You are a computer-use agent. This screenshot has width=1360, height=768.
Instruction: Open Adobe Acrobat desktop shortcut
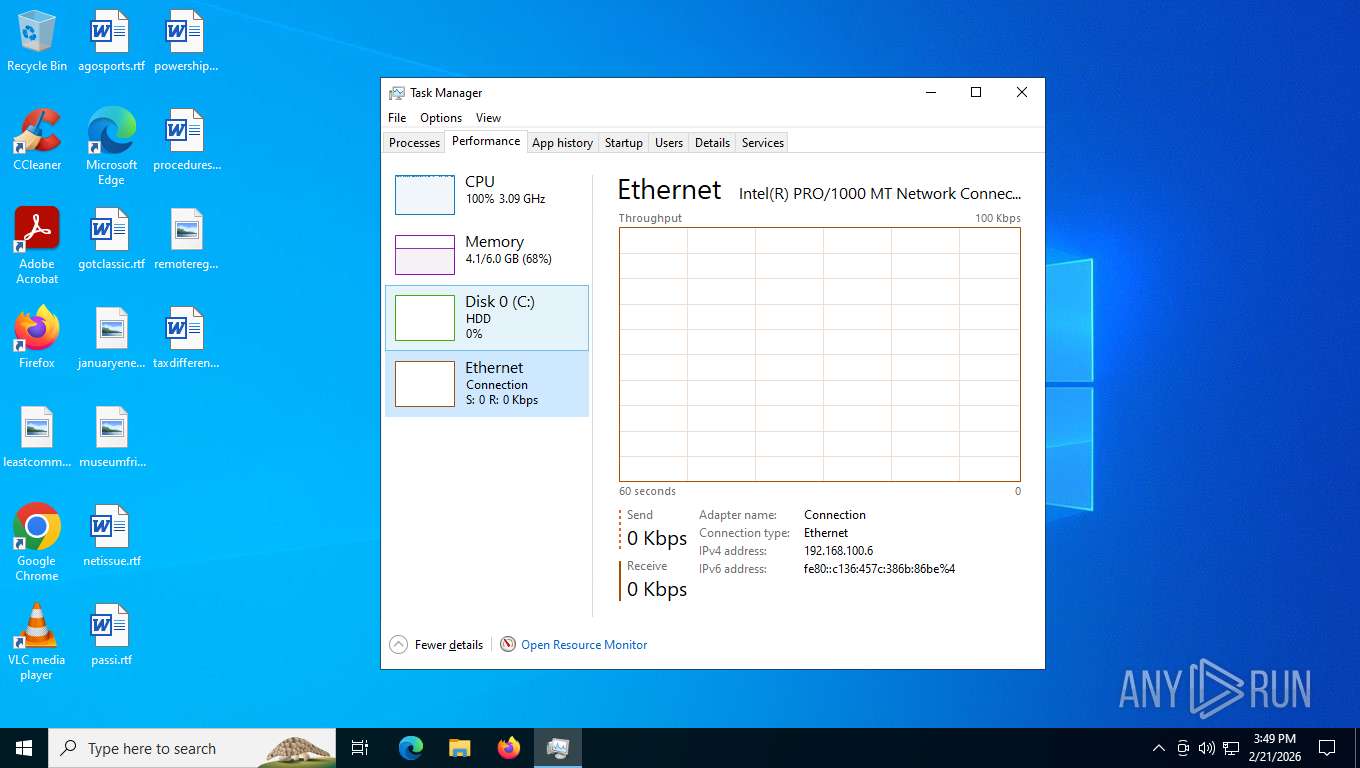pos(37,245)
